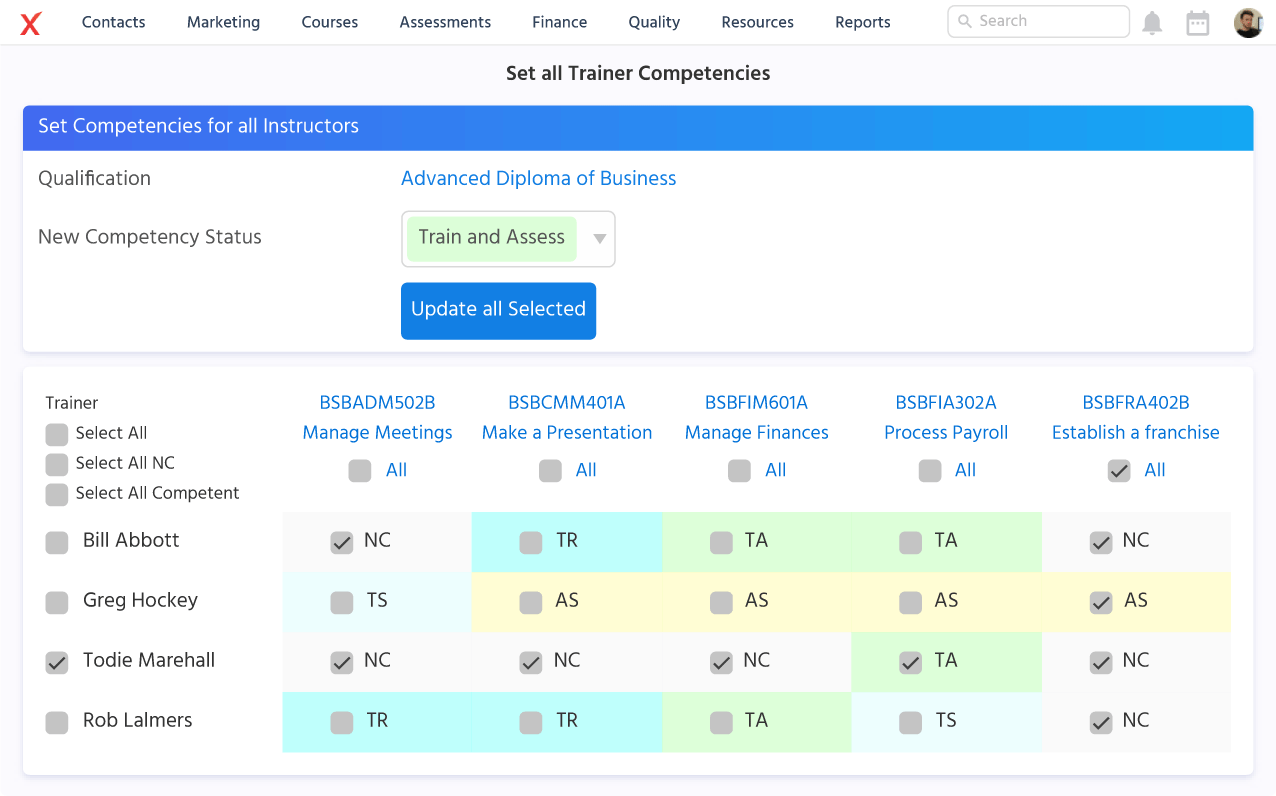Uncheck trainer Todie Marehall's row checkbox

click(56, 661)
